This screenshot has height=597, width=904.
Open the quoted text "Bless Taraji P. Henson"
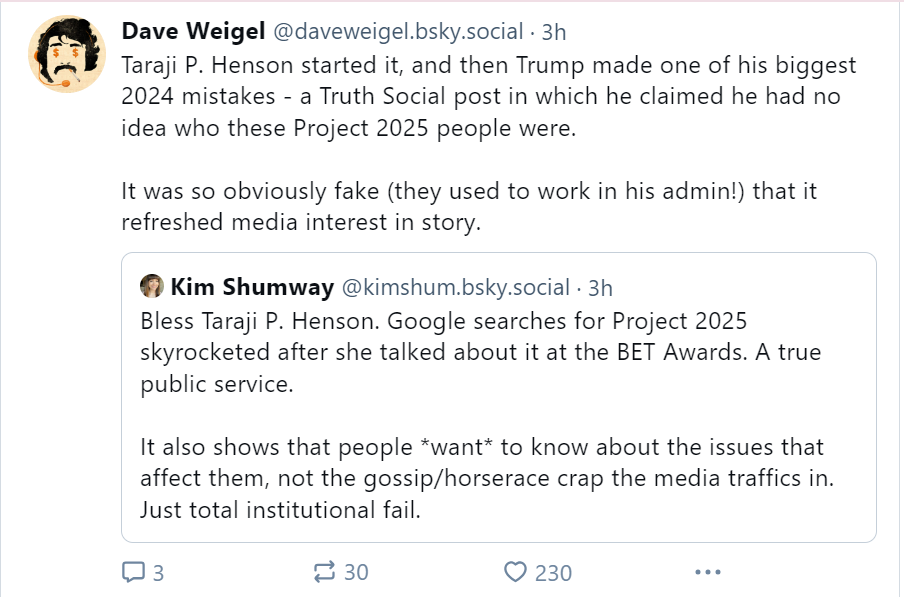(x=480, y=352)
